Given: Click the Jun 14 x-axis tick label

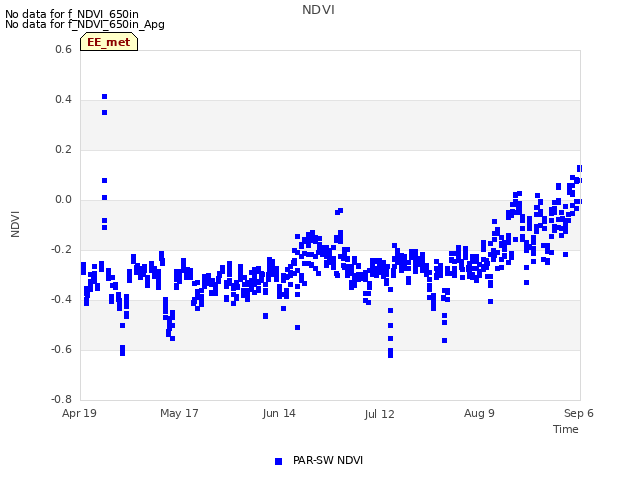Looking at the screenshot, I should pos(279,413).
